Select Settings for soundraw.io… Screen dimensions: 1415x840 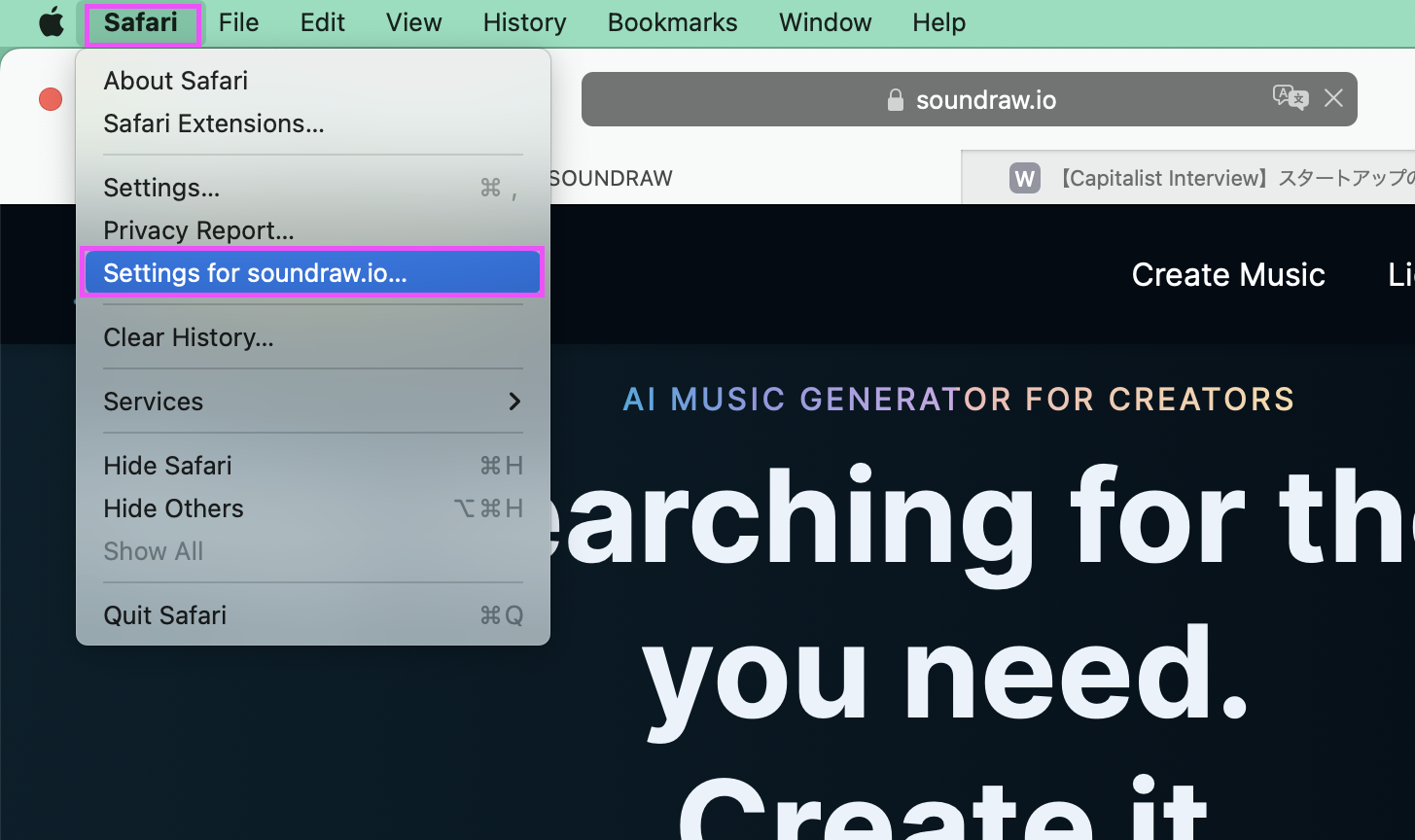(255, 273)
